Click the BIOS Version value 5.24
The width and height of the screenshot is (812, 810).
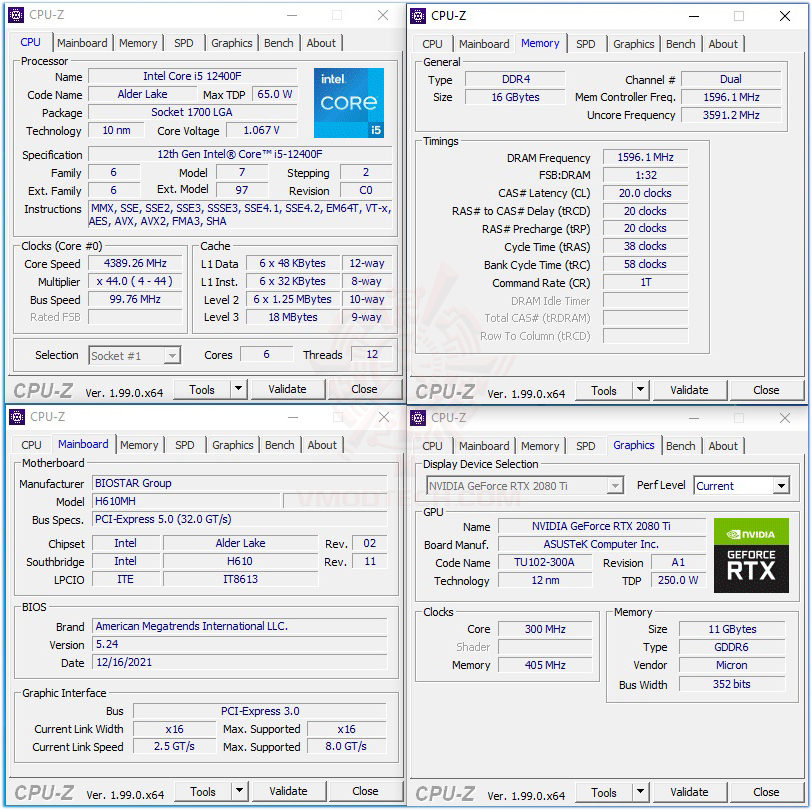pyautogui.click(x=239, y=644)
